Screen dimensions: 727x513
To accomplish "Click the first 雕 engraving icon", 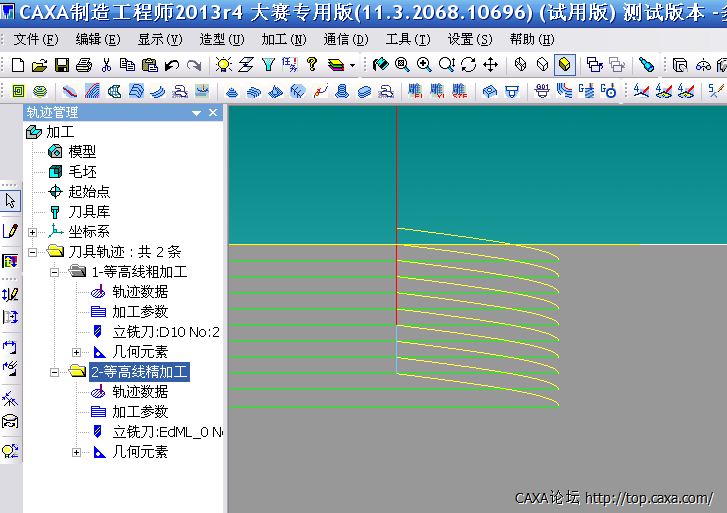I will [415, 91].
